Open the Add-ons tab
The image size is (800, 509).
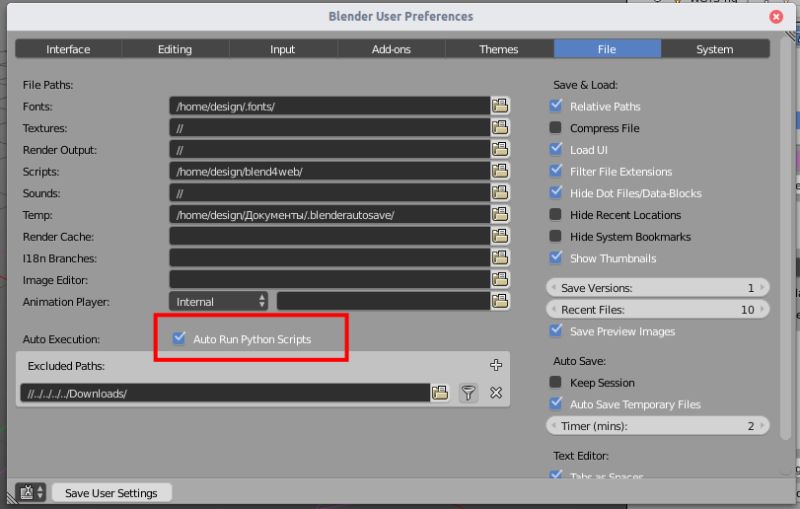pyautogui.click(x=391, y=49)
